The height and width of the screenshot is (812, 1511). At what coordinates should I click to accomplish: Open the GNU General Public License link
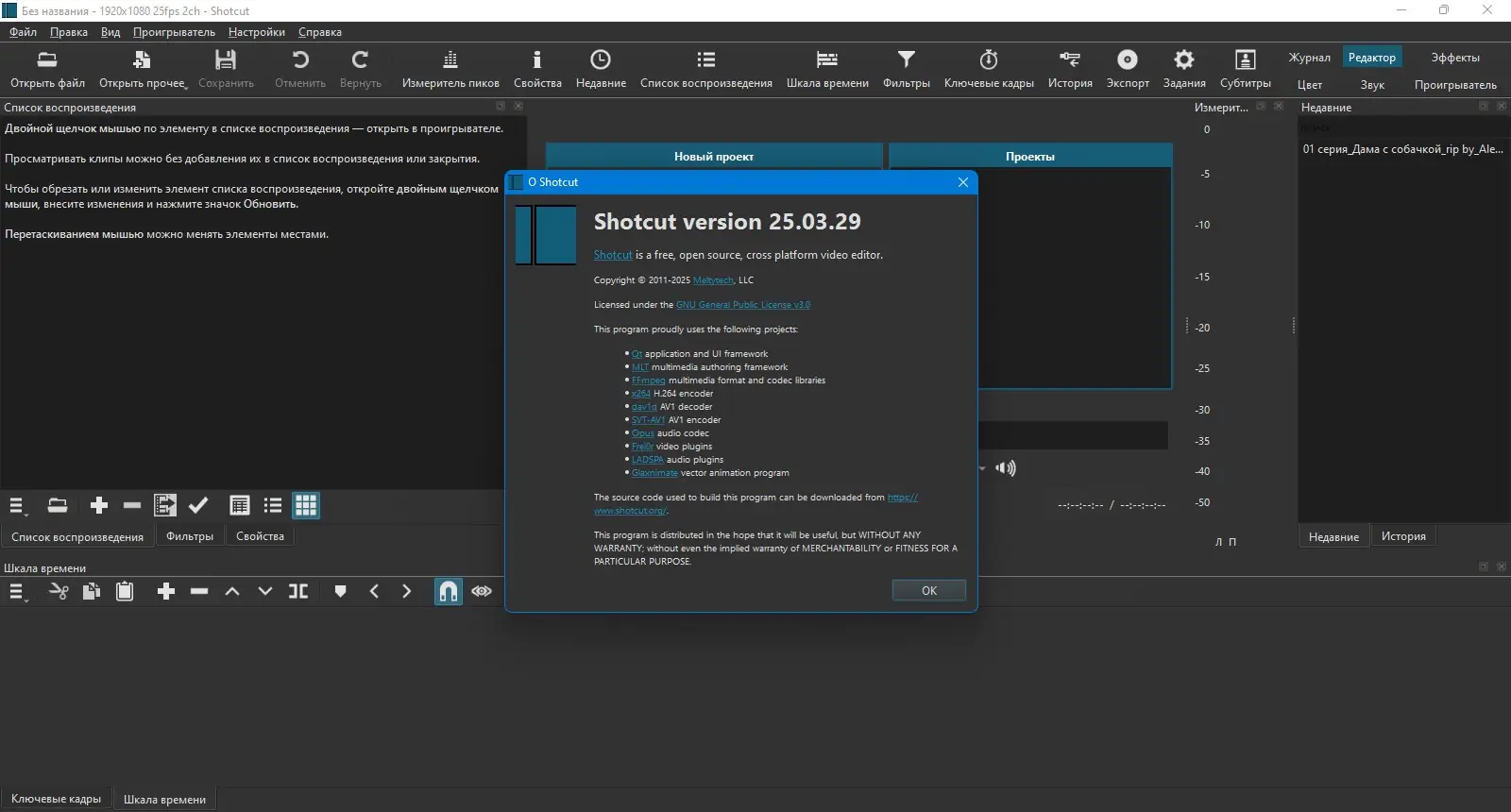tap(743, 305)
